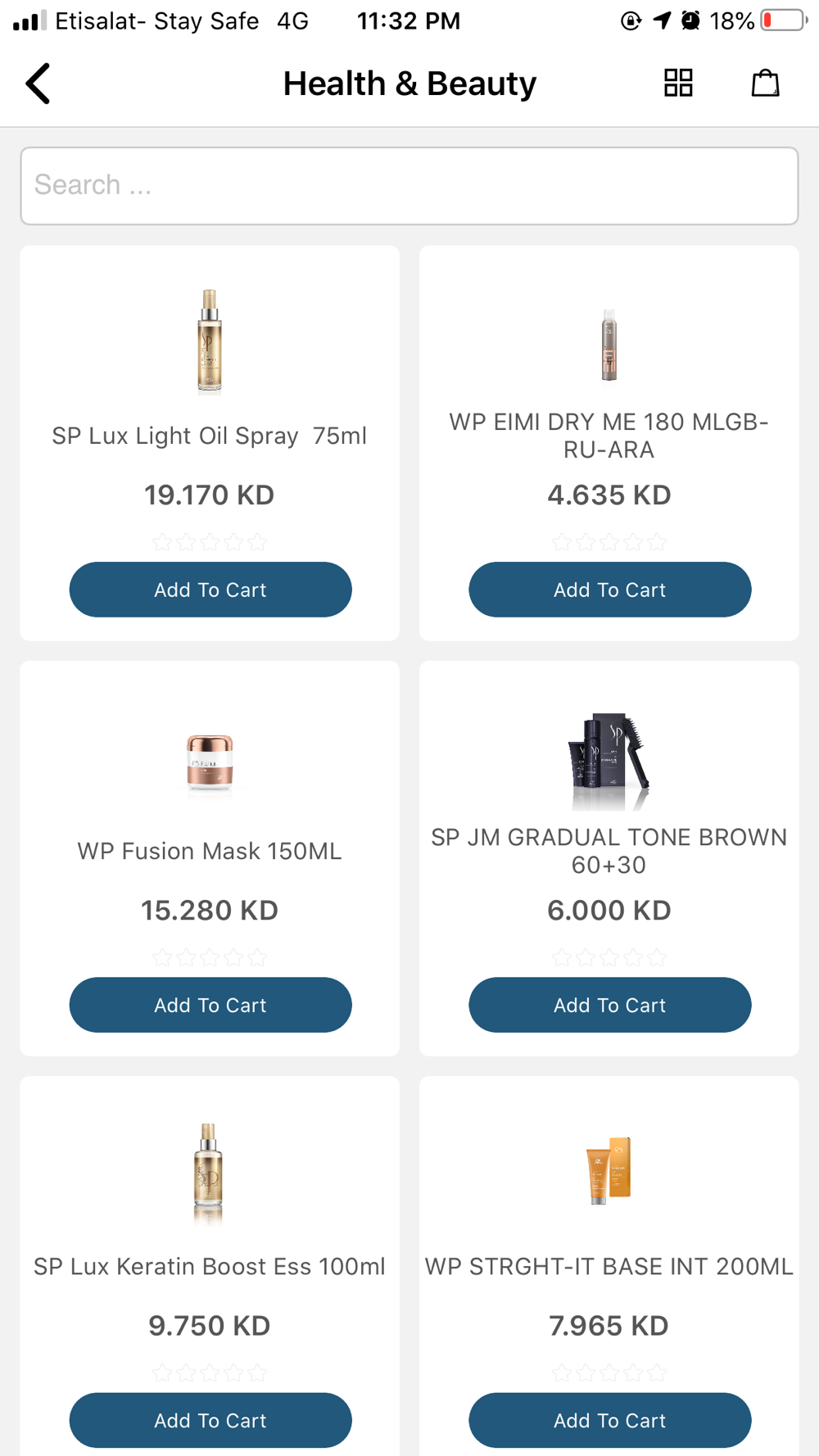Image resolution: width=819 pixels, height=1456 pixels.
Task: Open WP STRGHT-IT Base product image
Action: (x=609, y=1170)
